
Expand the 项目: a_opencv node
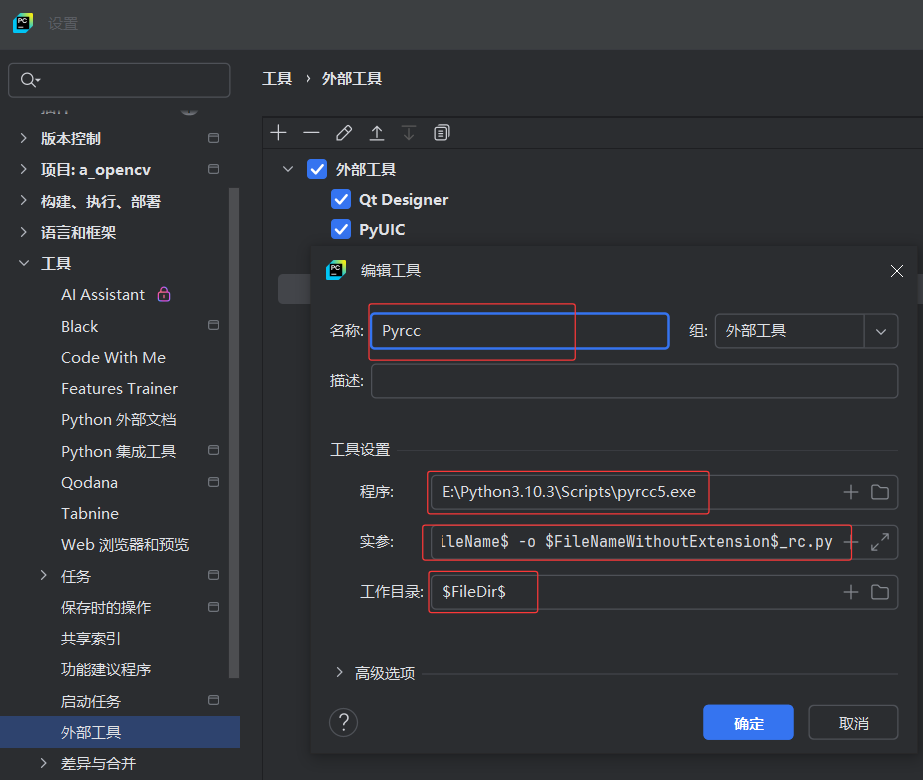(x=24, y=170)
